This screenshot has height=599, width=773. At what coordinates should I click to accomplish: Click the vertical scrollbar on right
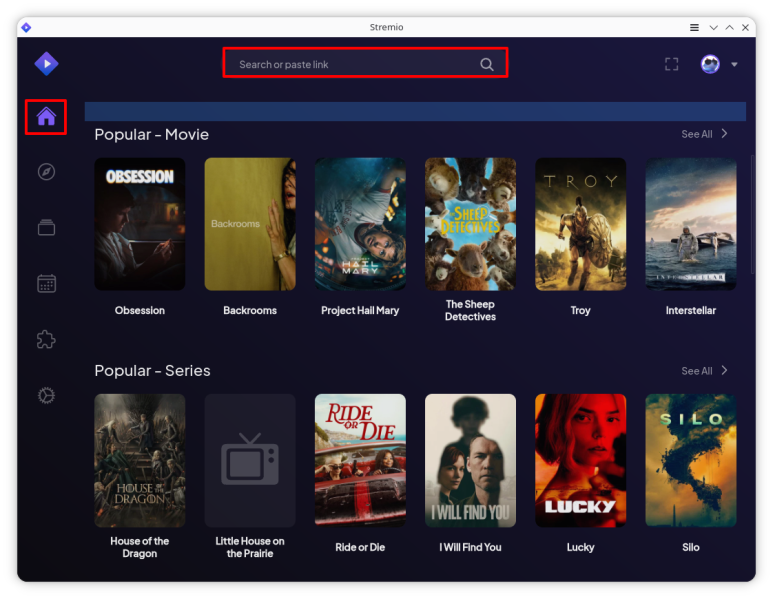(752, 214)
